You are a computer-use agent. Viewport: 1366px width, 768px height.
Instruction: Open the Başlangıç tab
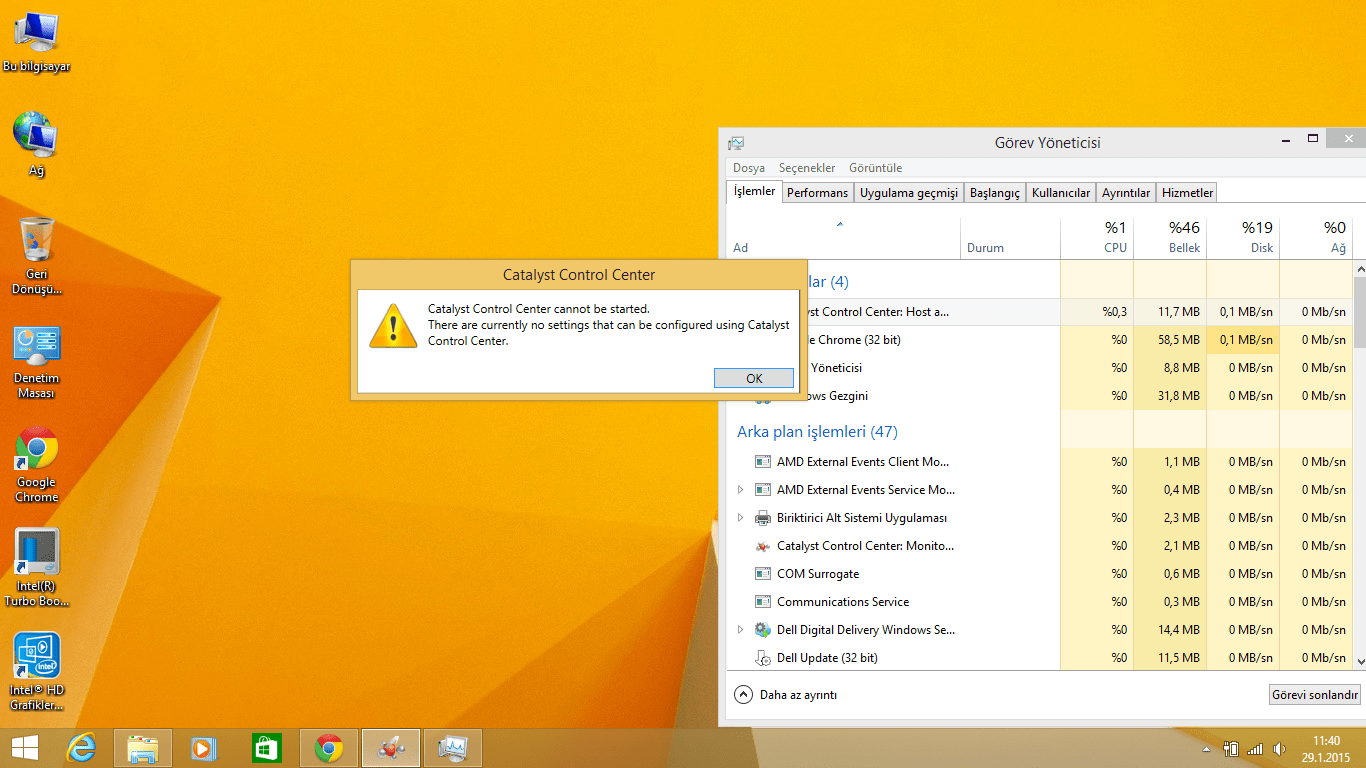pos(994,193)
